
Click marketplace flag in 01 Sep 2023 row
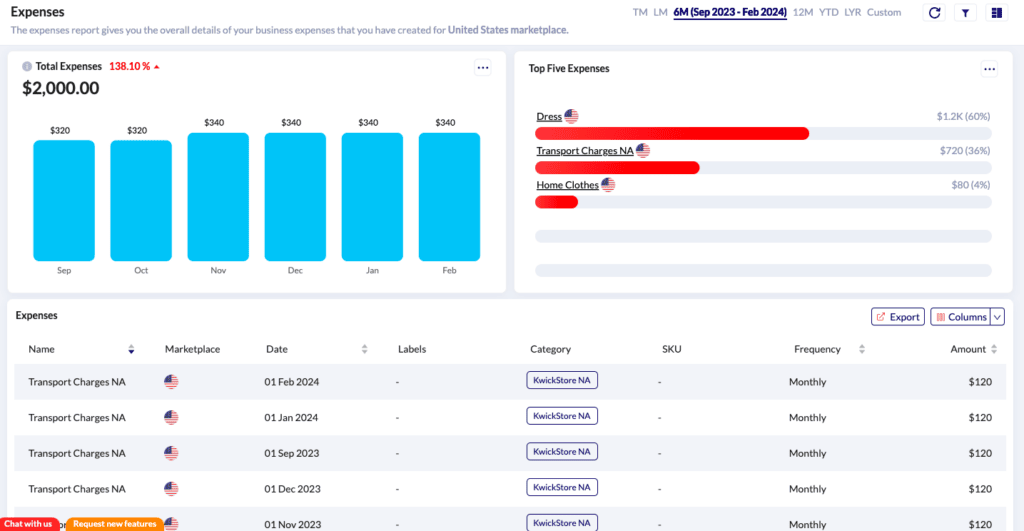tap(171, 453)
